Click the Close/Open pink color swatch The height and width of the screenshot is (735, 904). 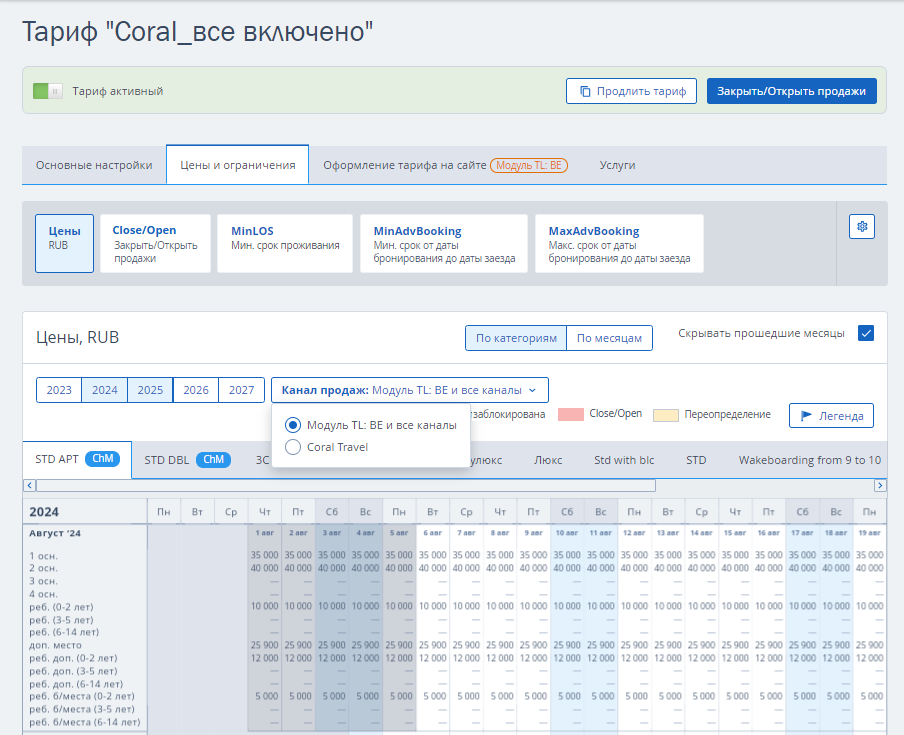[x=570, y=414]
